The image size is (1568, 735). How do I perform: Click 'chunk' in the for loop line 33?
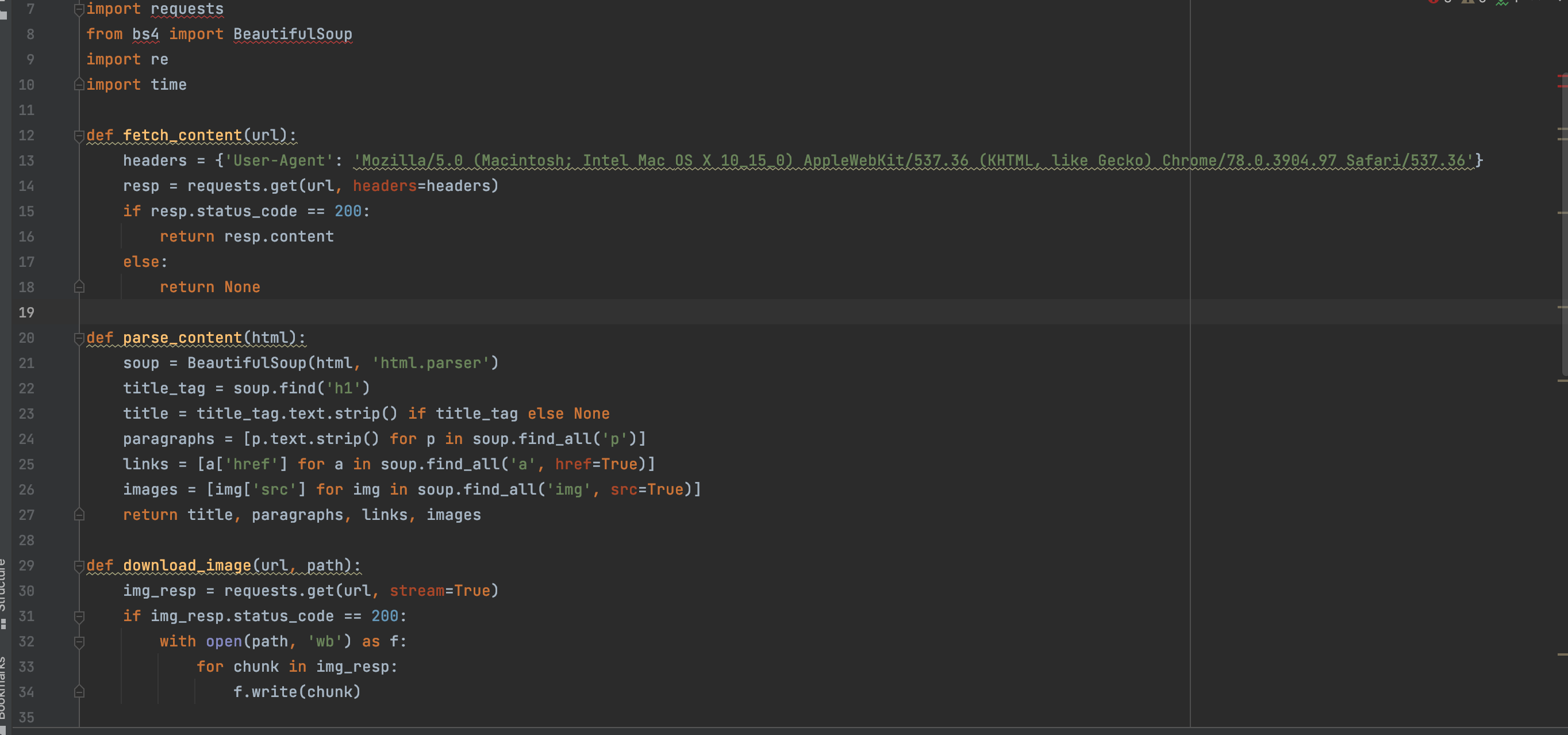click(x=256, y=667)
